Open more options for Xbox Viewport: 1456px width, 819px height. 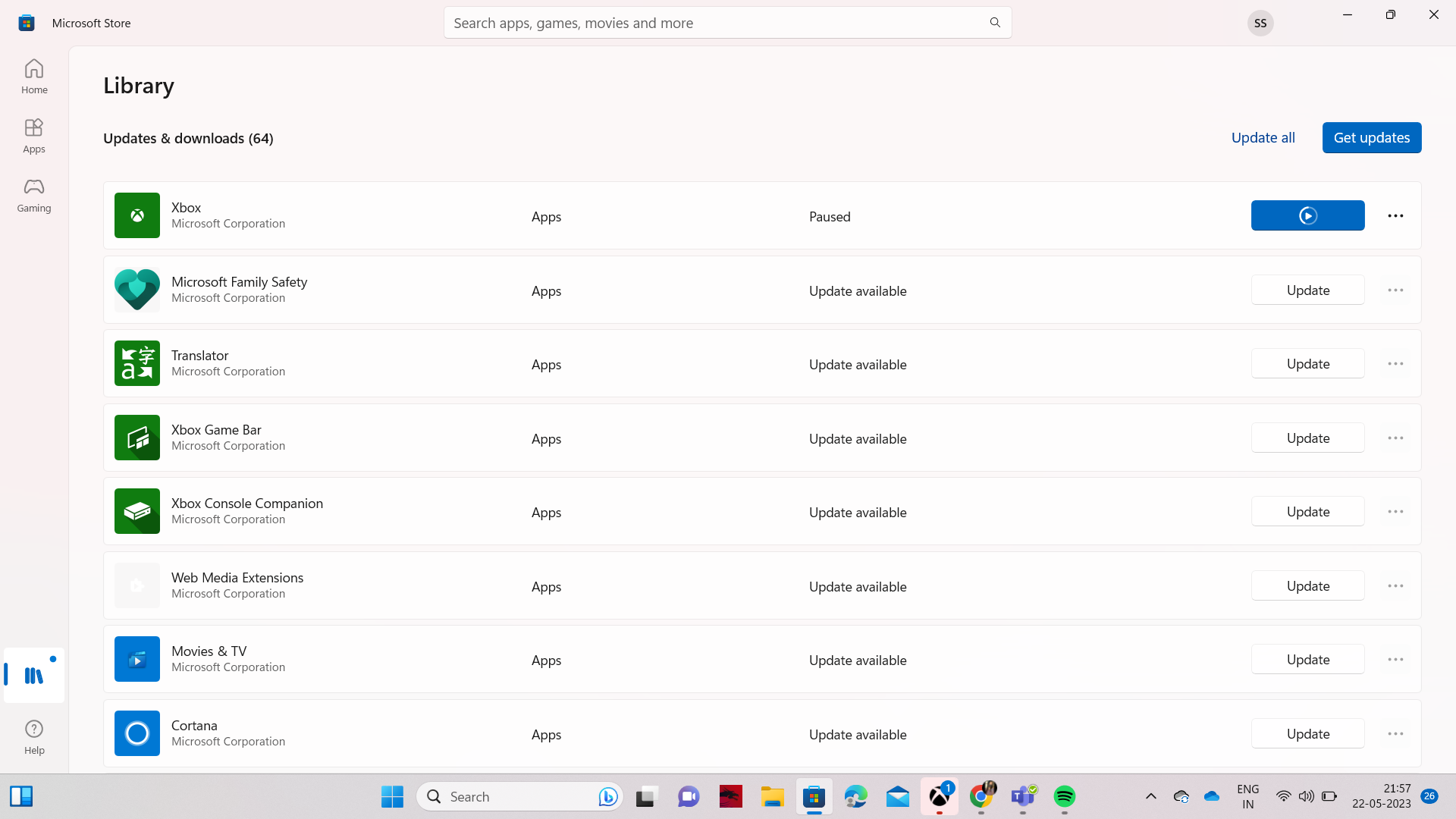click(1395, 215)
